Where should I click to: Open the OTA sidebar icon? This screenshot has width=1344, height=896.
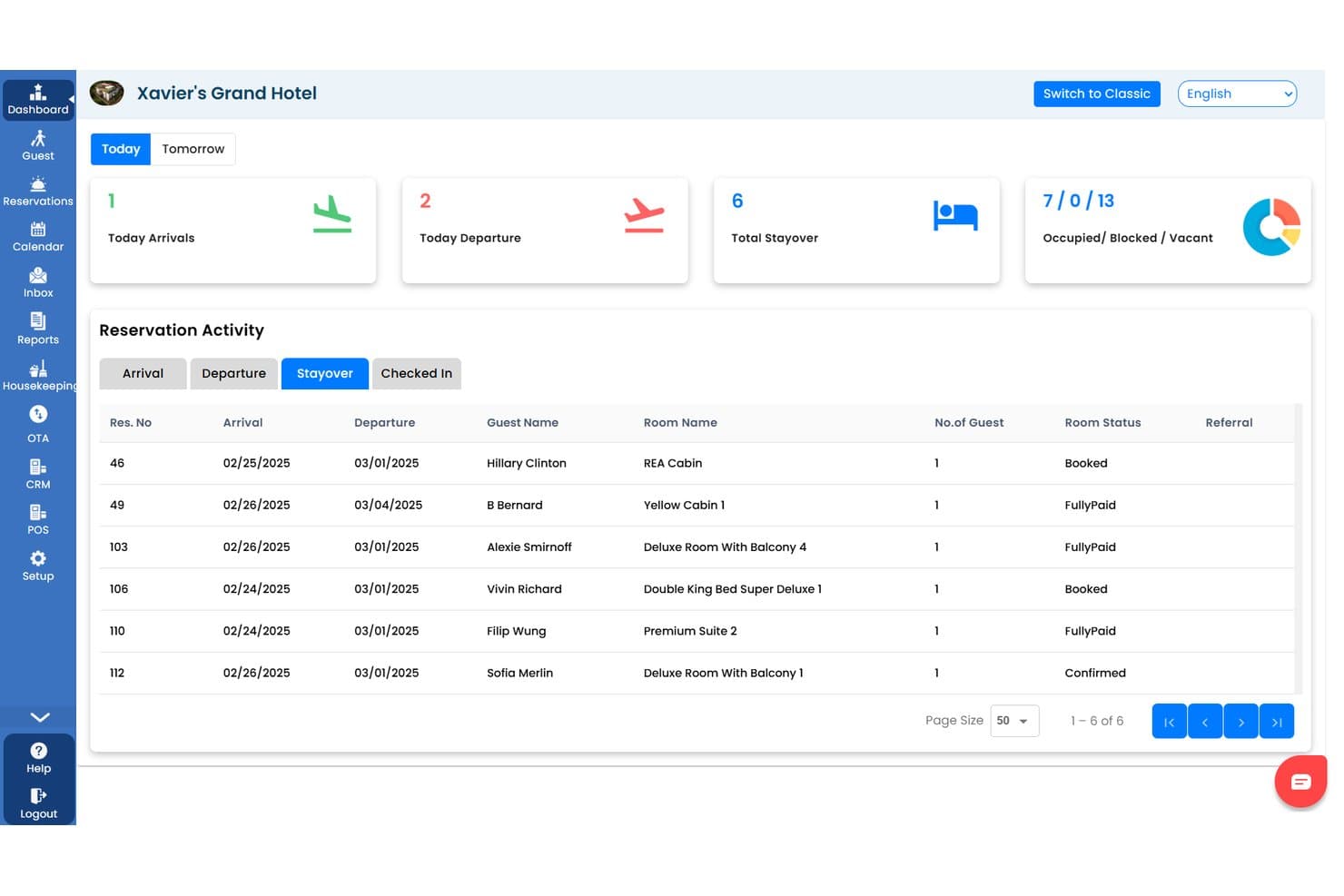click(37, 424)
